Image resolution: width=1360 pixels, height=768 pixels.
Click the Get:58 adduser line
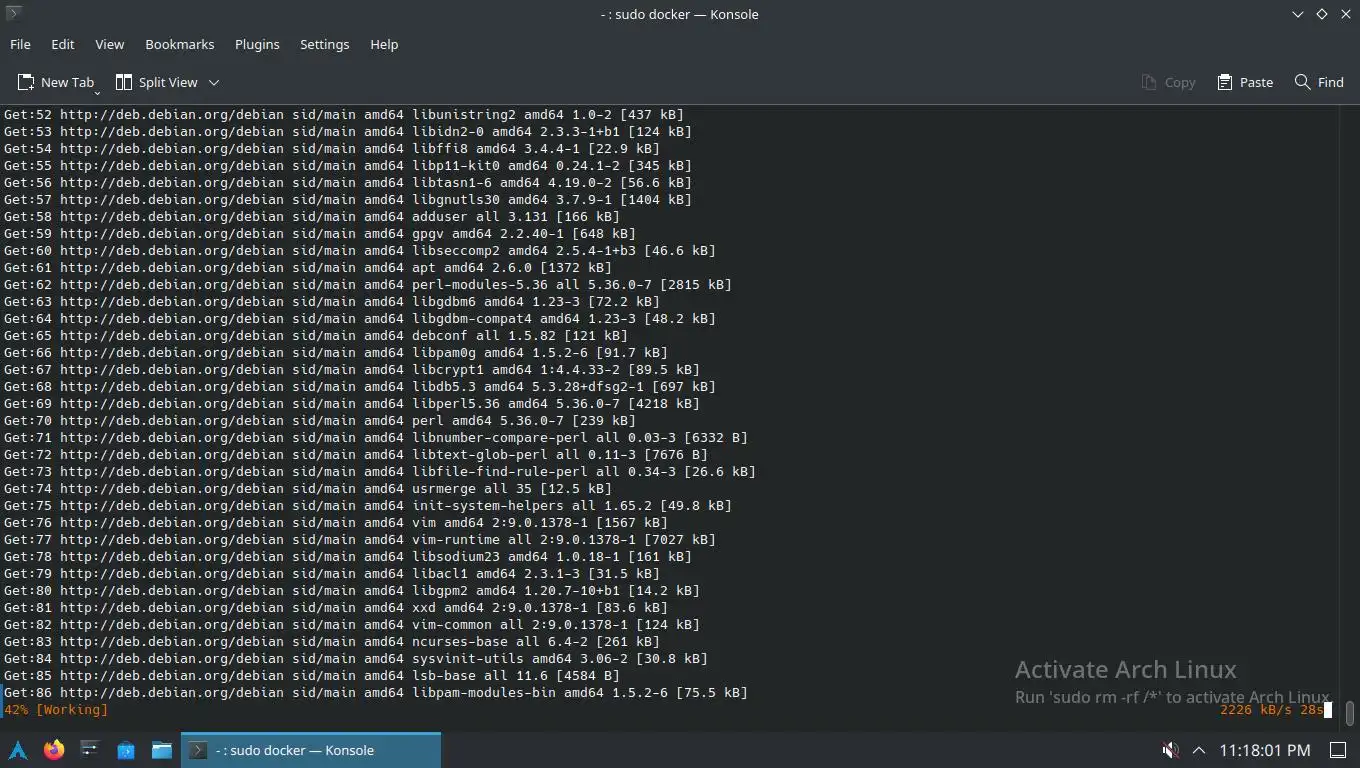pyautogui.click(x=312, y=216)
